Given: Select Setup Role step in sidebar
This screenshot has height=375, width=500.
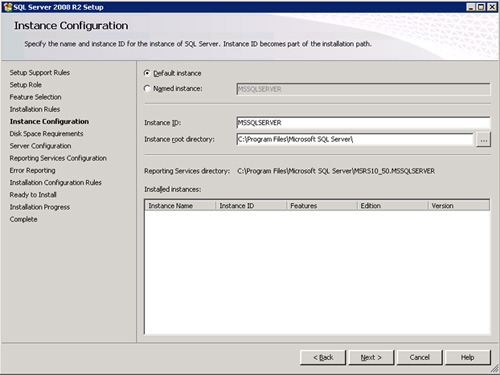Looking at the screenshot, I should coord(26,85).
